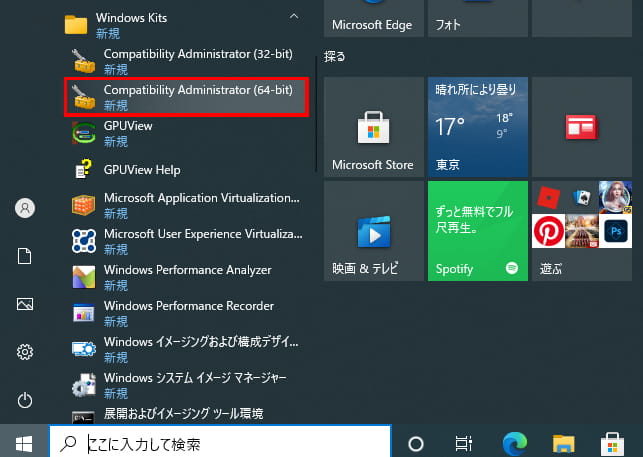643x457 pixels.
Task: Open the GPUView Help icon
Action: (x=83, y=169)
